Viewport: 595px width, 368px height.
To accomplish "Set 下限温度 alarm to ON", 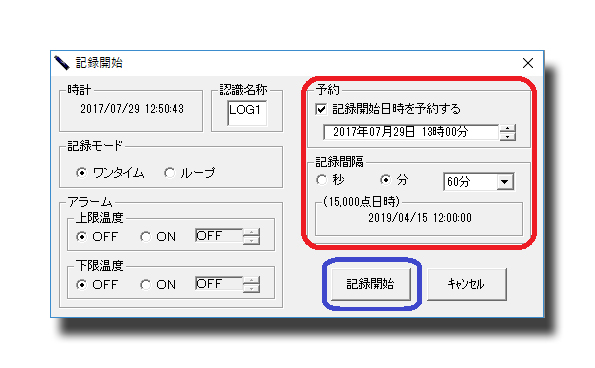I will pyautogui.click(x=145, y=285).
